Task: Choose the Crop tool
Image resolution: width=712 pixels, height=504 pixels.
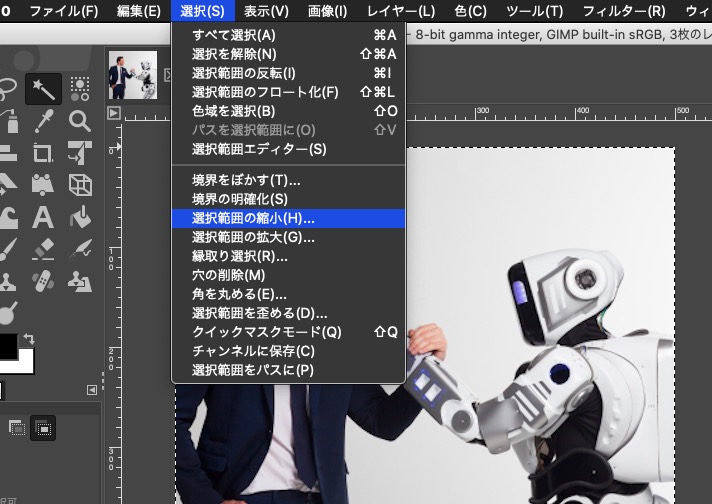Action: pyautogui.click(x=44, y=153)
